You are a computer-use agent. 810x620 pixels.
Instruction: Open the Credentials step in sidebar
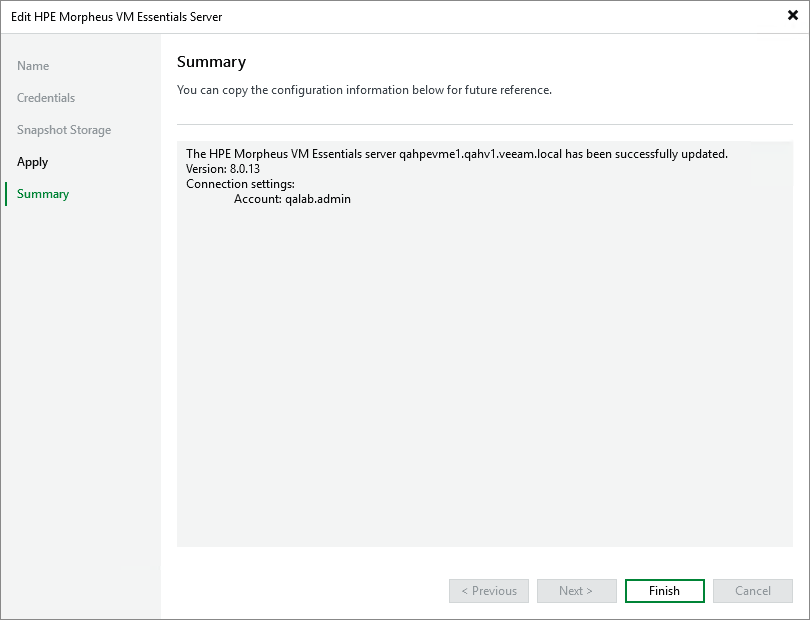click(x=46, y=98)
